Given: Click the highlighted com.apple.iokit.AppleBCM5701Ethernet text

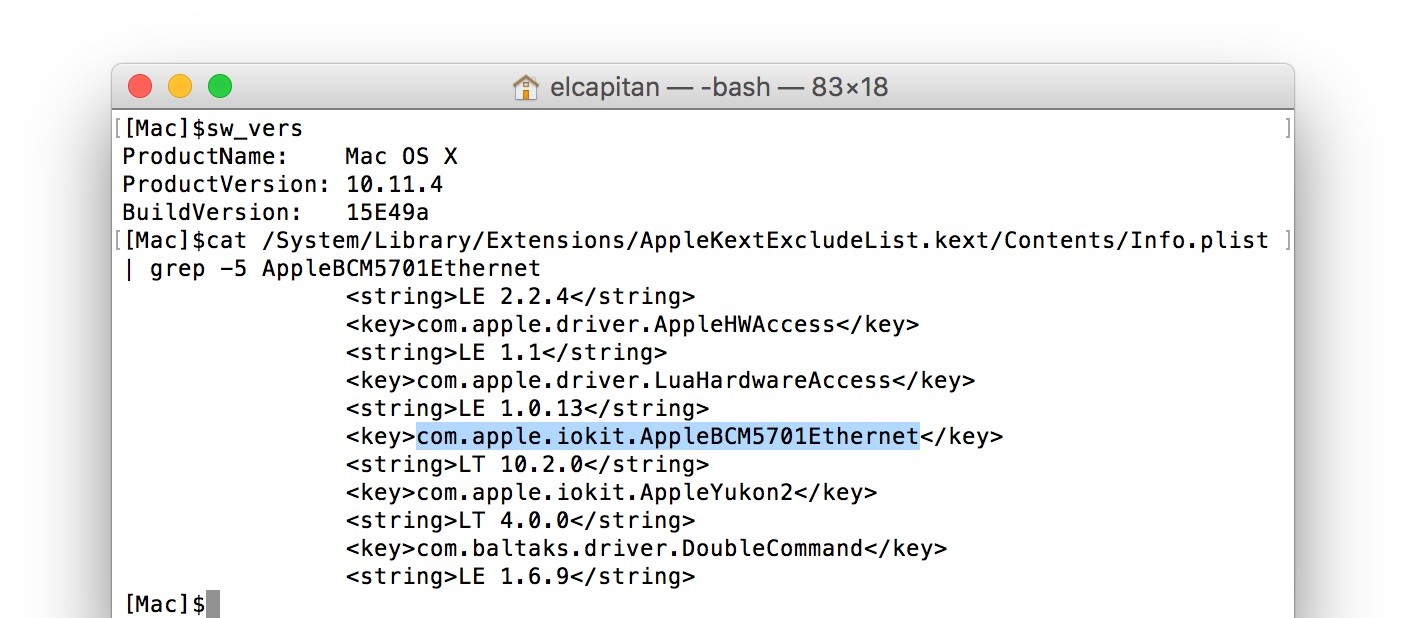Looking at the screenshot, I should (x=667, y=436).
